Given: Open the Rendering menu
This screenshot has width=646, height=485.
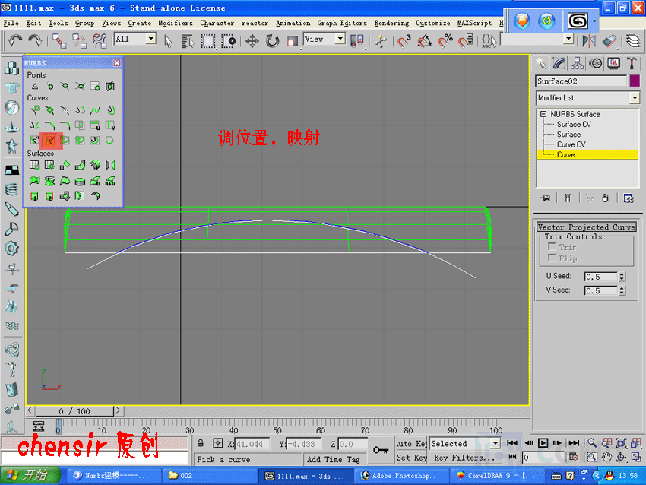Looking at the screenshot, I should (391, 23).
